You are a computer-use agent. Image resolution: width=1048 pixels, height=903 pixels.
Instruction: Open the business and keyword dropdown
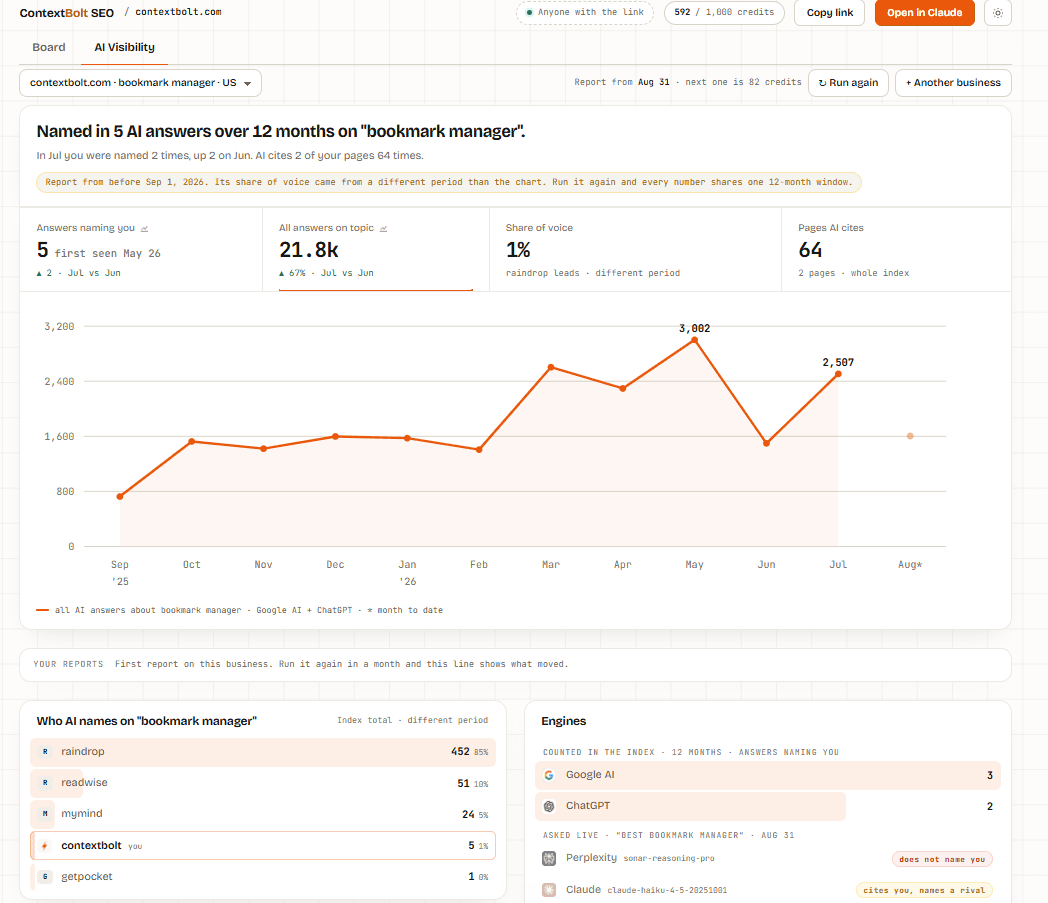[140, 83]
